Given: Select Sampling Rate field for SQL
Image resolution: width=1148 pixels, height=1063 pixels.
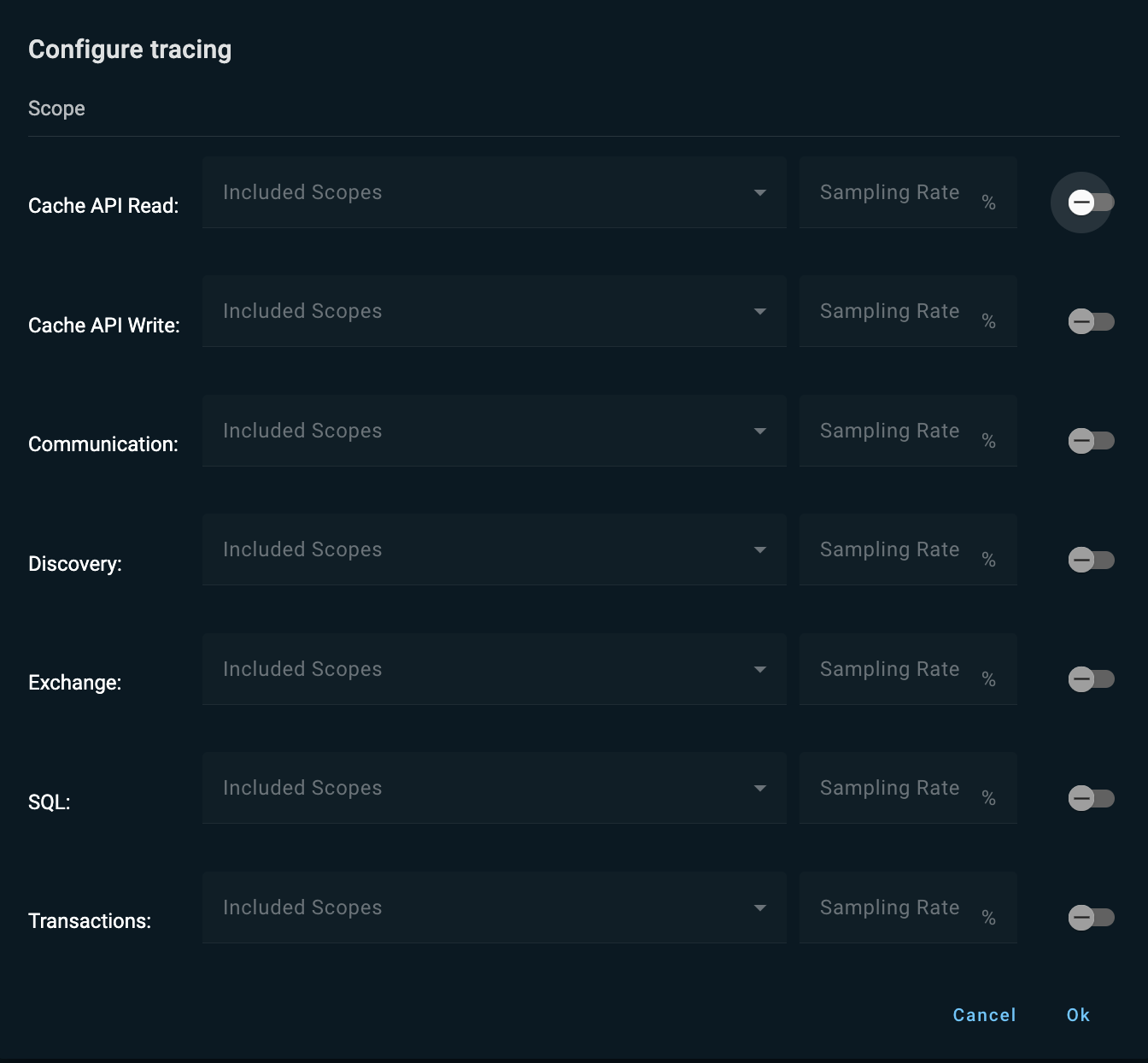Looking at the screenshot, I should click(908, 788).
